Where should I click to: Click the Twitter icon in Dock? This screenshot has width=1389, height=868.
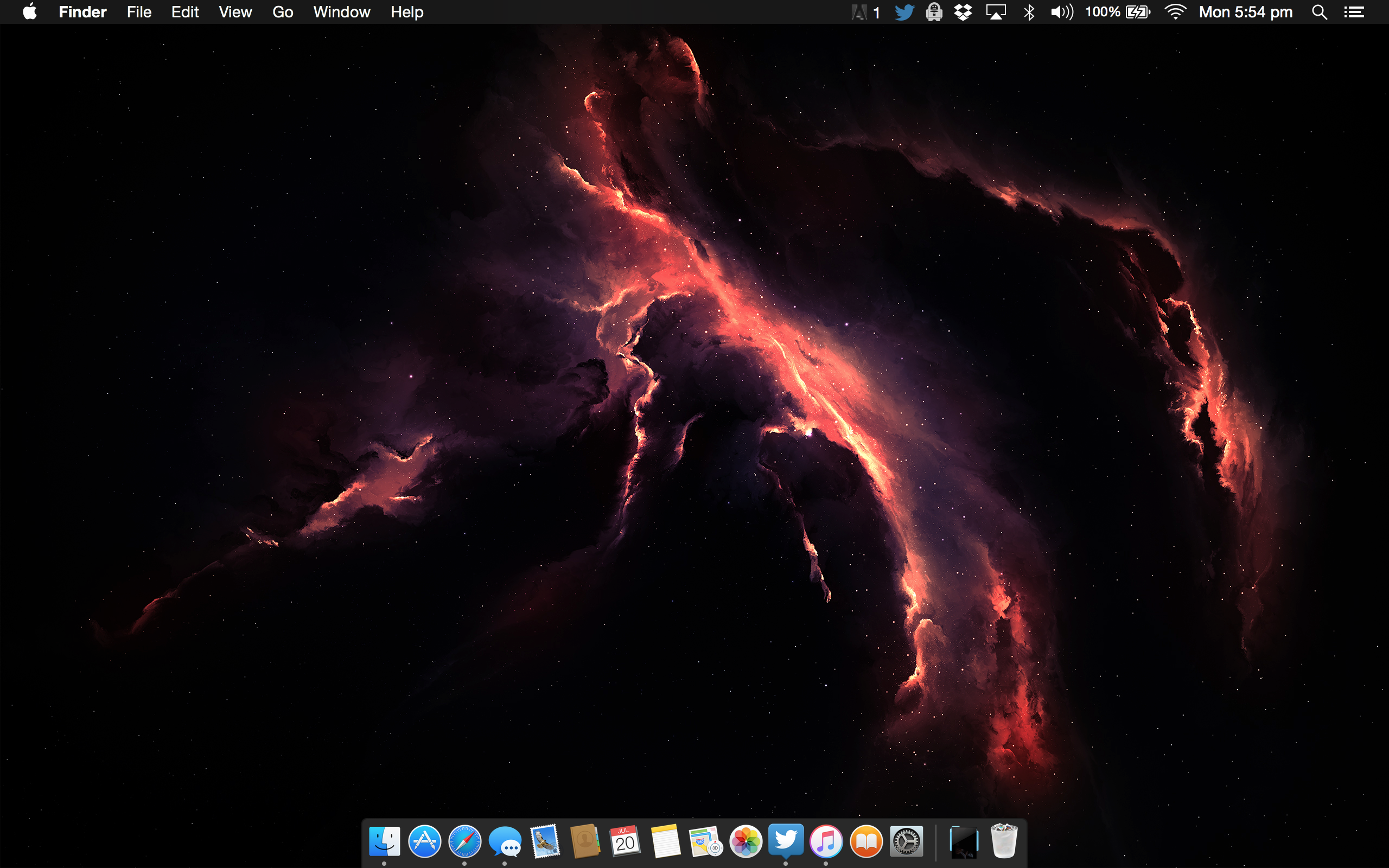tap(786, 840)
